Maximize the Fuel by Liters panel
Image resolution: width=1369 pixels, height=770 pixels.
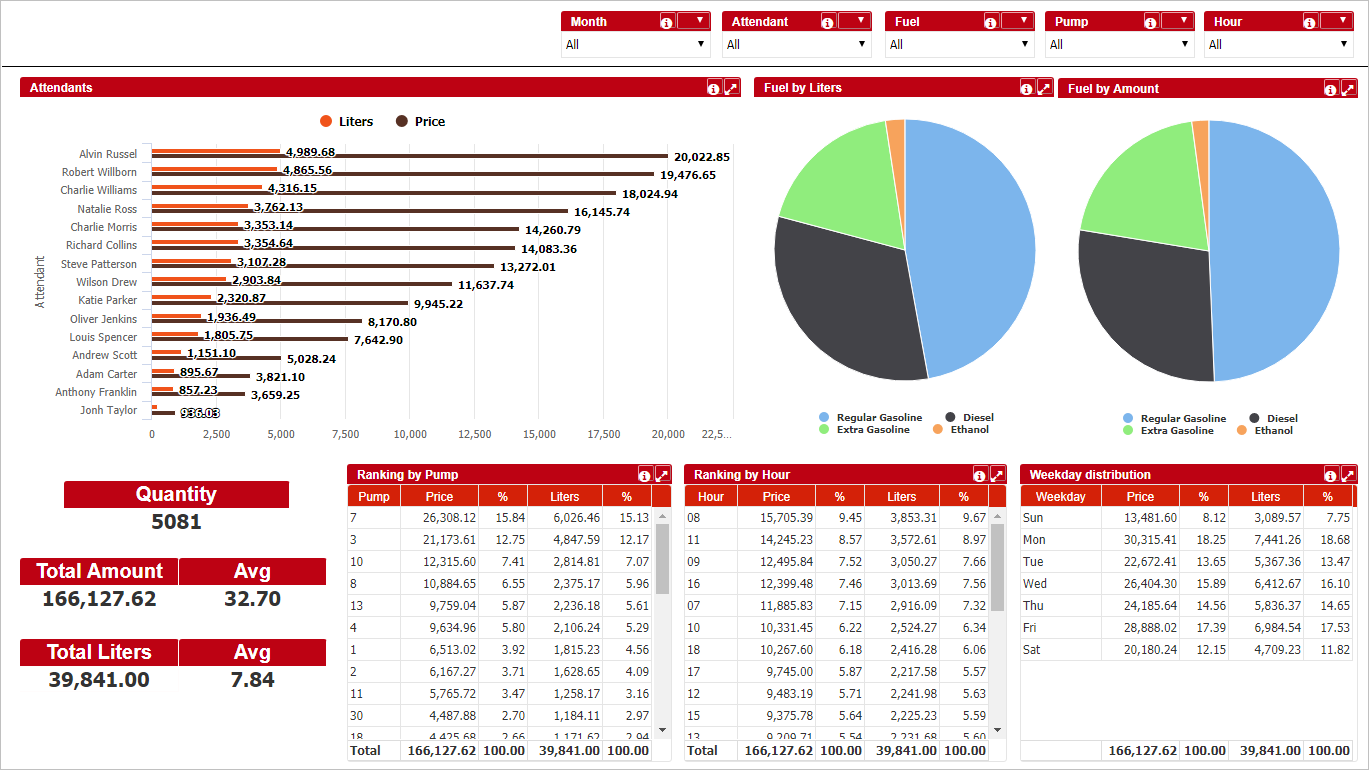(1044, 88)
